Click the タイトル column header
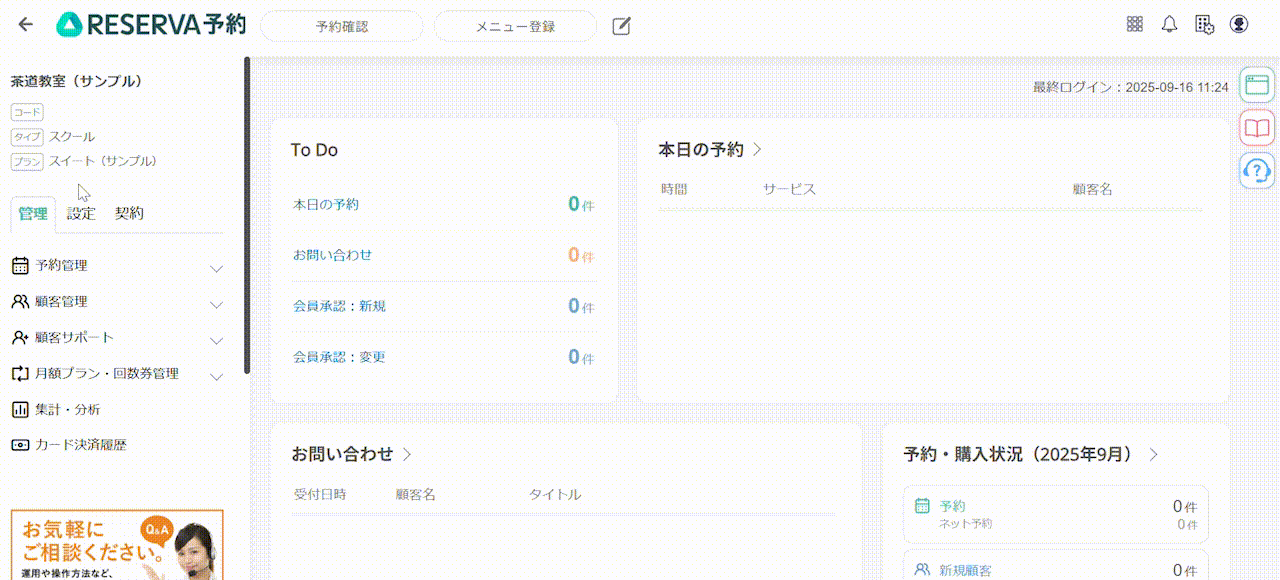Viewport: 1280px width, 580px height. coord(555,495)
